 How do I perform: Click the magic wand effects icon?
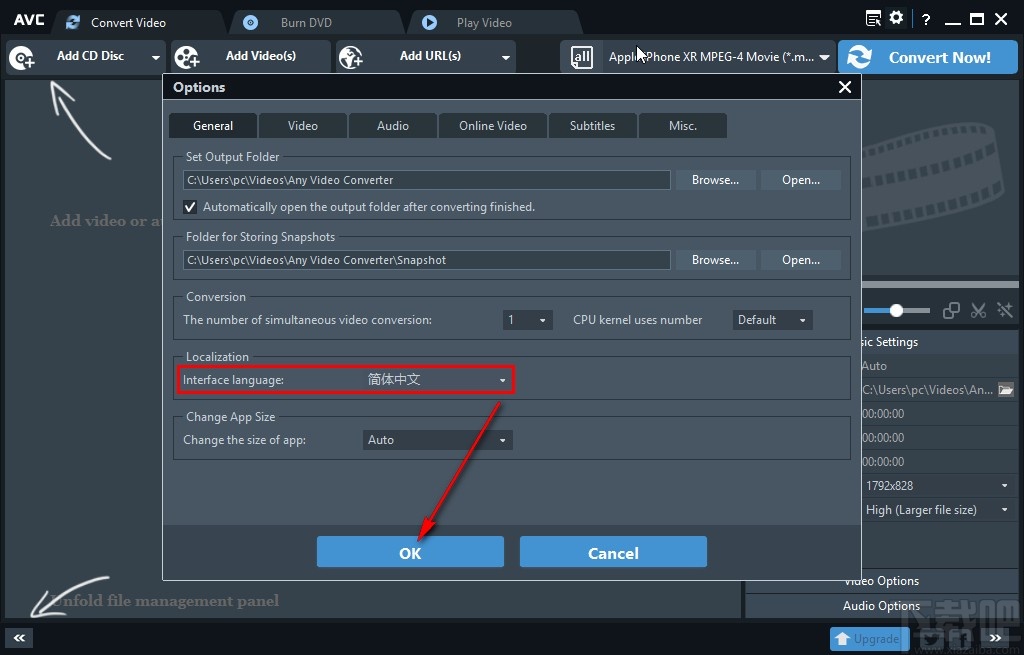point(1003,311)
